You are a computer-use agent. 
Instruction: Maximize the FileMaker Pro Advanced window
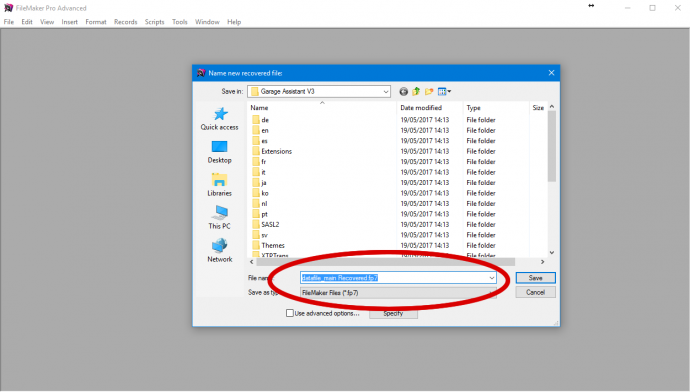tap(653, 8)
